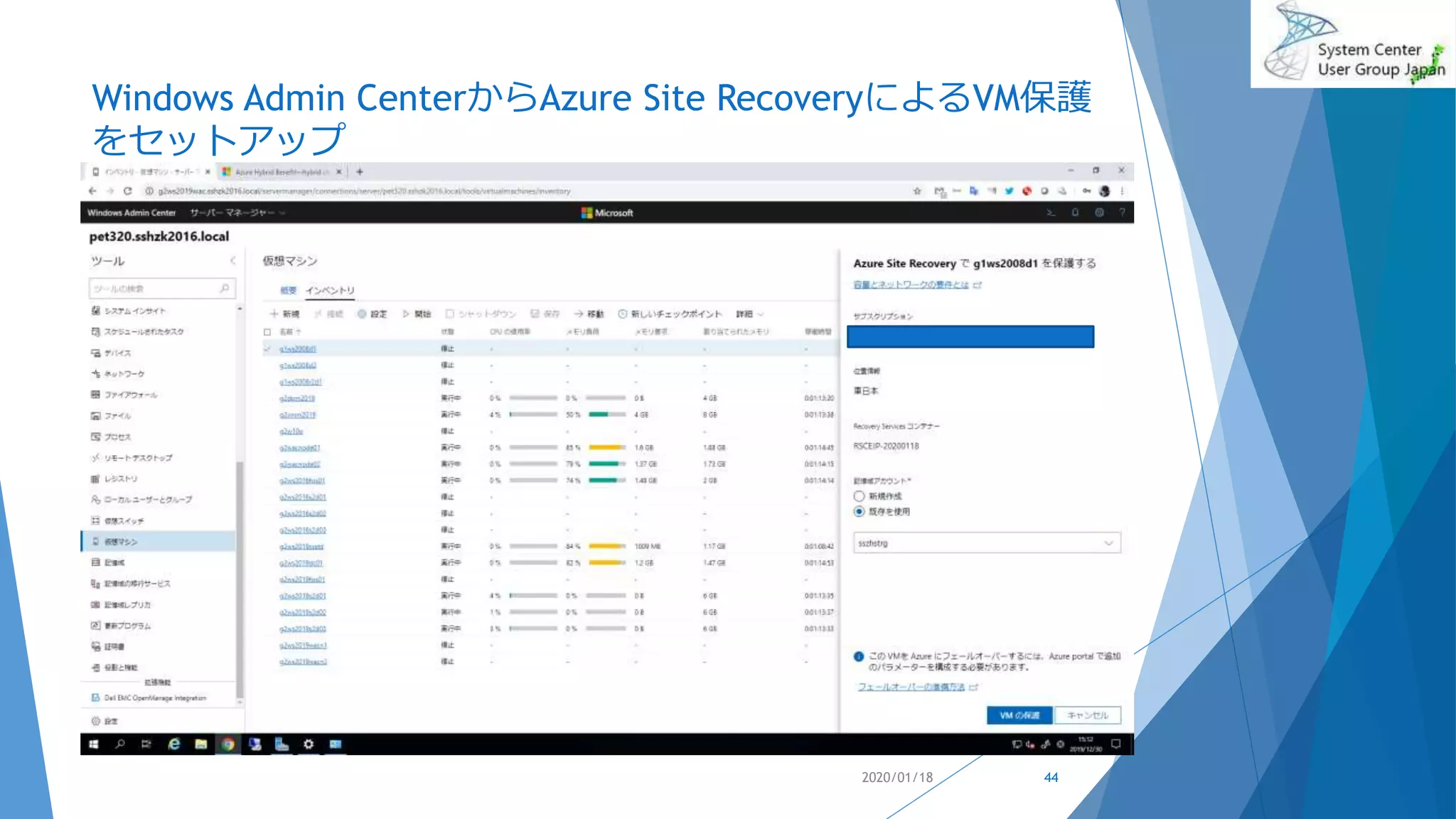This screenshot has height=819, width=1456.
Task: Click Windows Start button on taskbar
Action: (x=94, y=744)
